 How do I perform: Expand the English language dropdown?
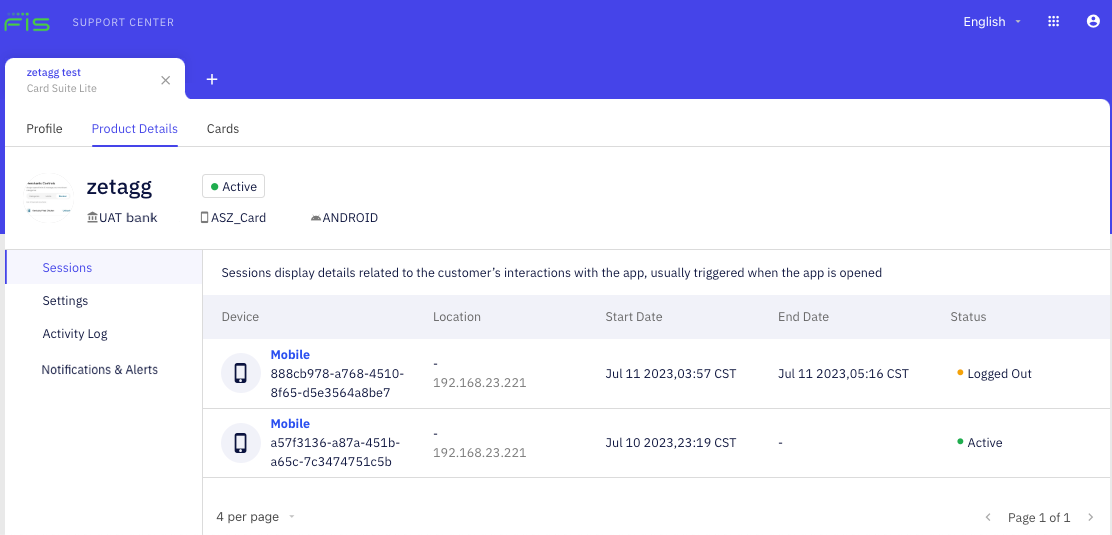(x=992, y=22)
